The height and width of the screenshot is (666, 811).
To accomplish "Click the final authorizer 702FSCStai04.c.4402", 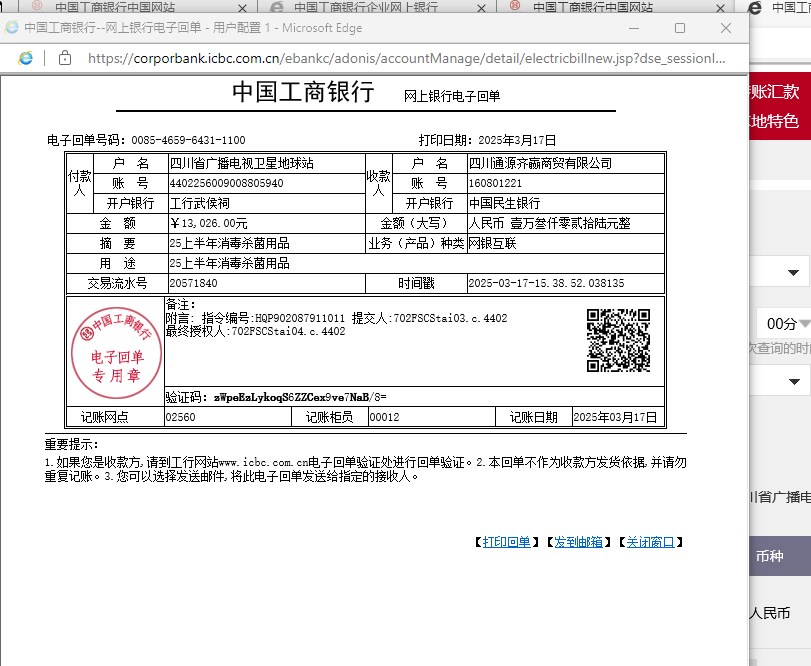I will click(288, 331).
